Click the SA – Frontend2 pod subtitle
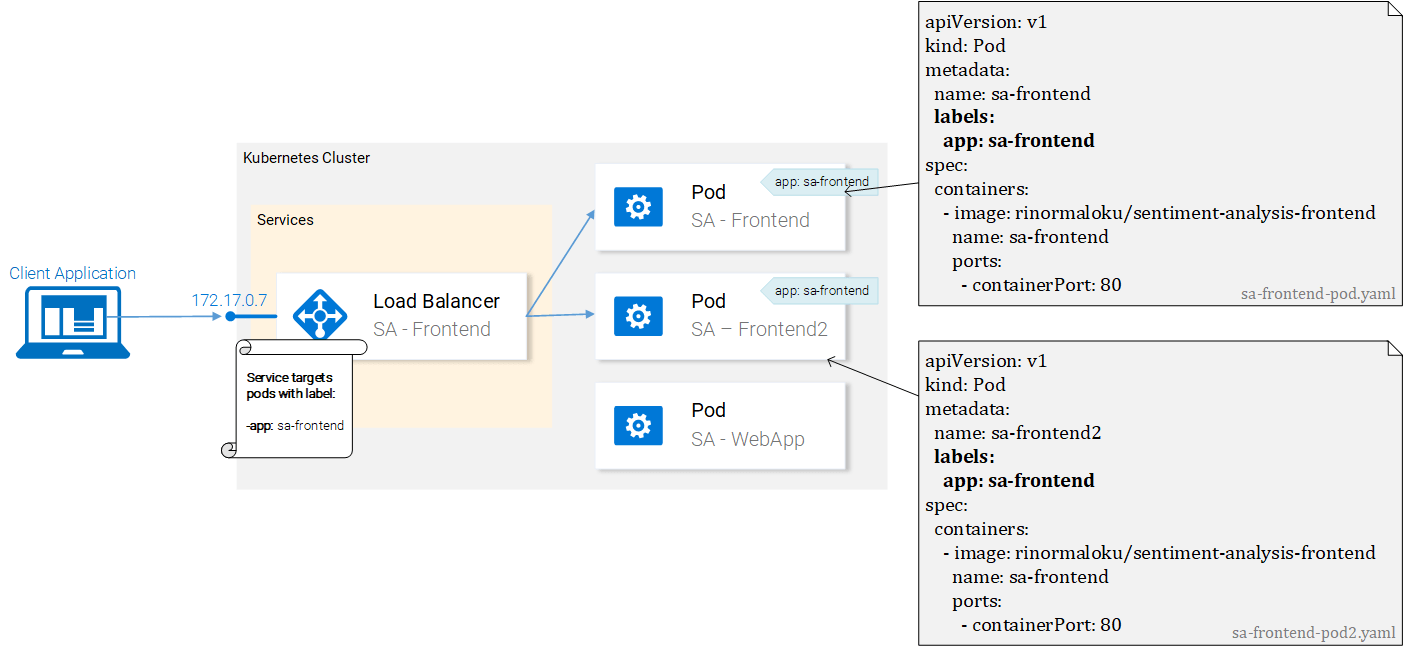 point(759,329)
